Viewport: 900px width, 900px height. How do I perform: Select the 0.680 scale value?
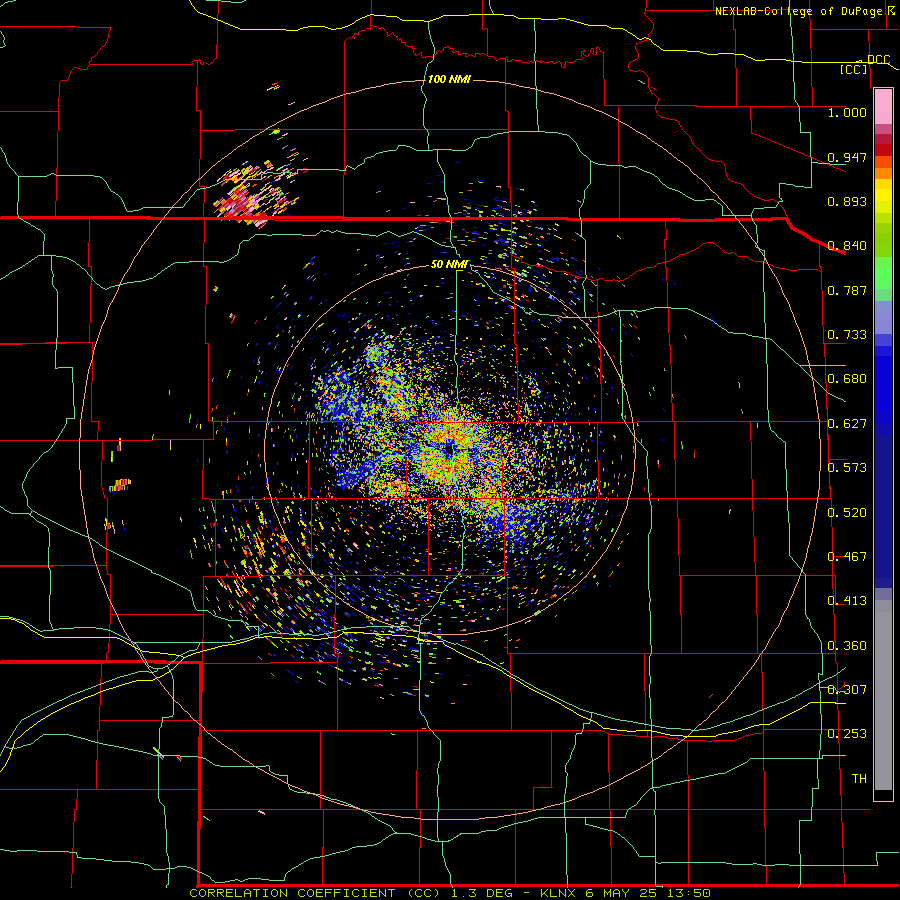coord(847,378)
